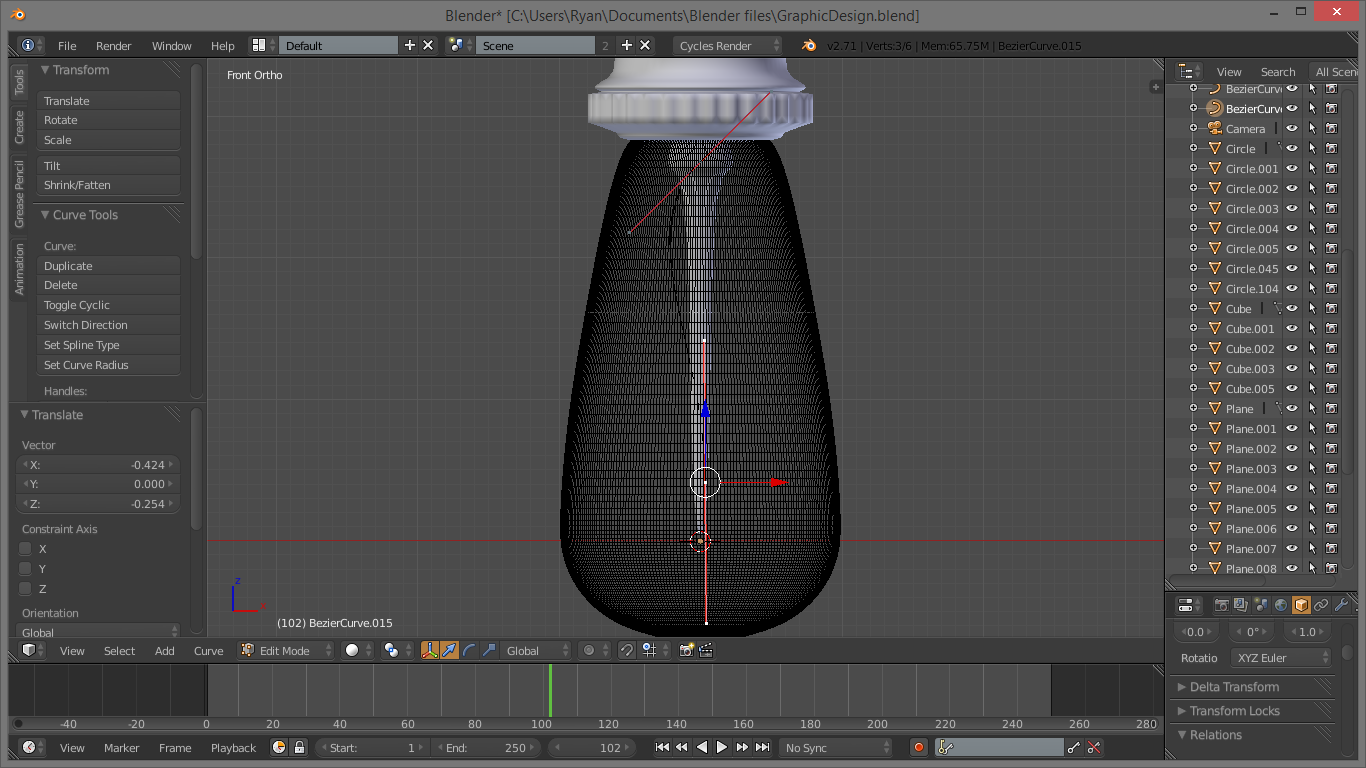
Task: Open the viewport shading mode dropdown
Action: [358, 650]
